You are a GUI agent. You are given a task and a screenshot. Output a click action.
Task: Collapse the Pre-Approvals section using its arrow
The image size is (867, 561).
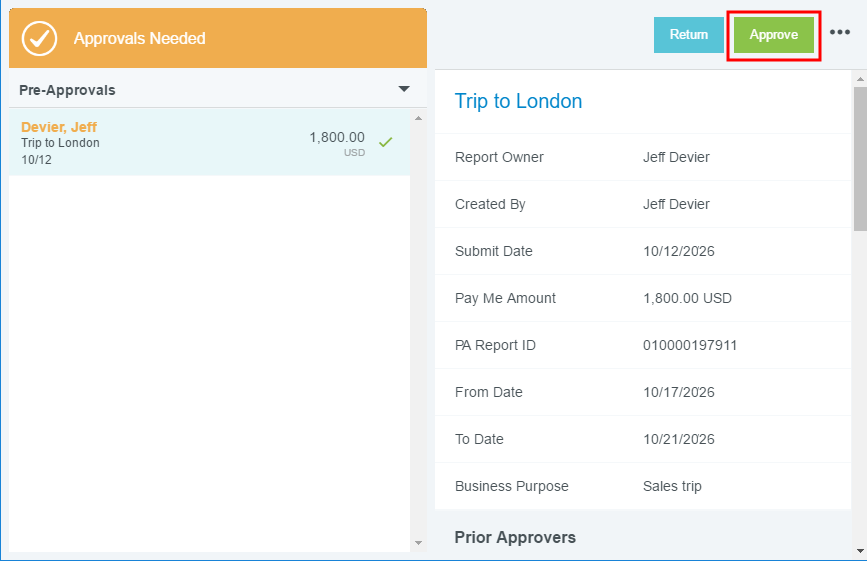[x=404, y=89]
